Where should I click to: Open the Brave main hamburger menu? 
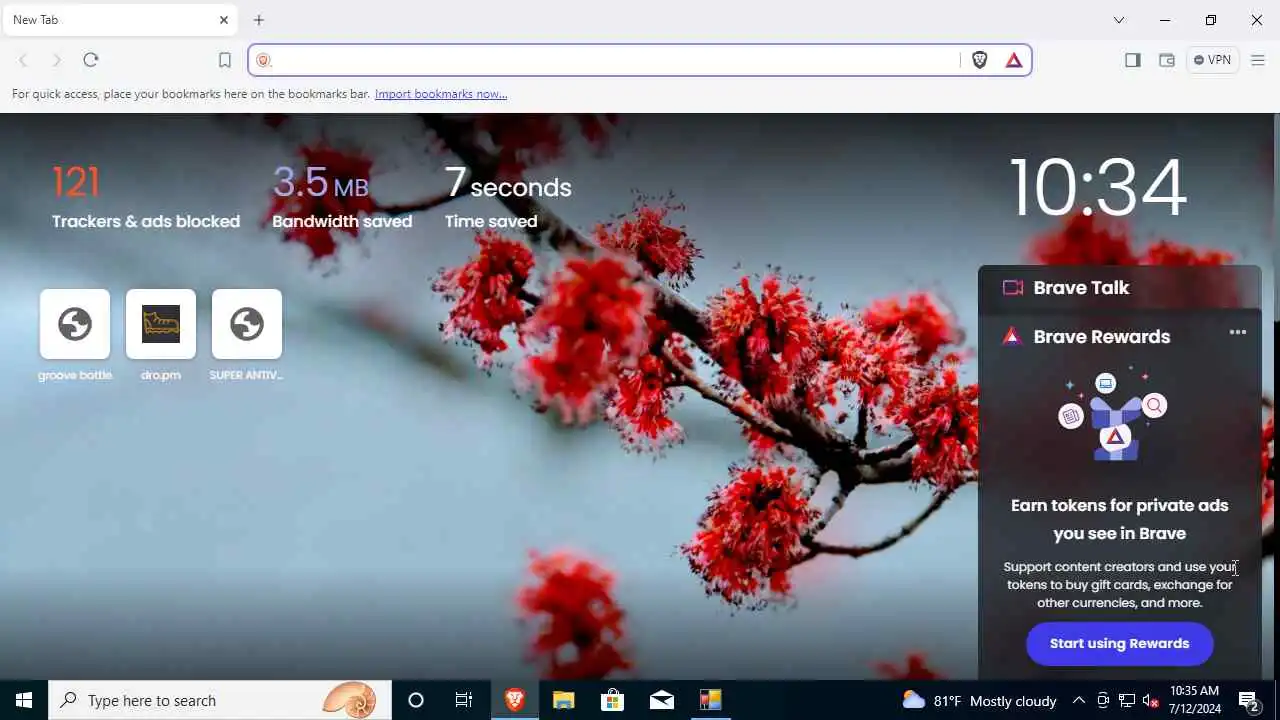[1258, 60]
